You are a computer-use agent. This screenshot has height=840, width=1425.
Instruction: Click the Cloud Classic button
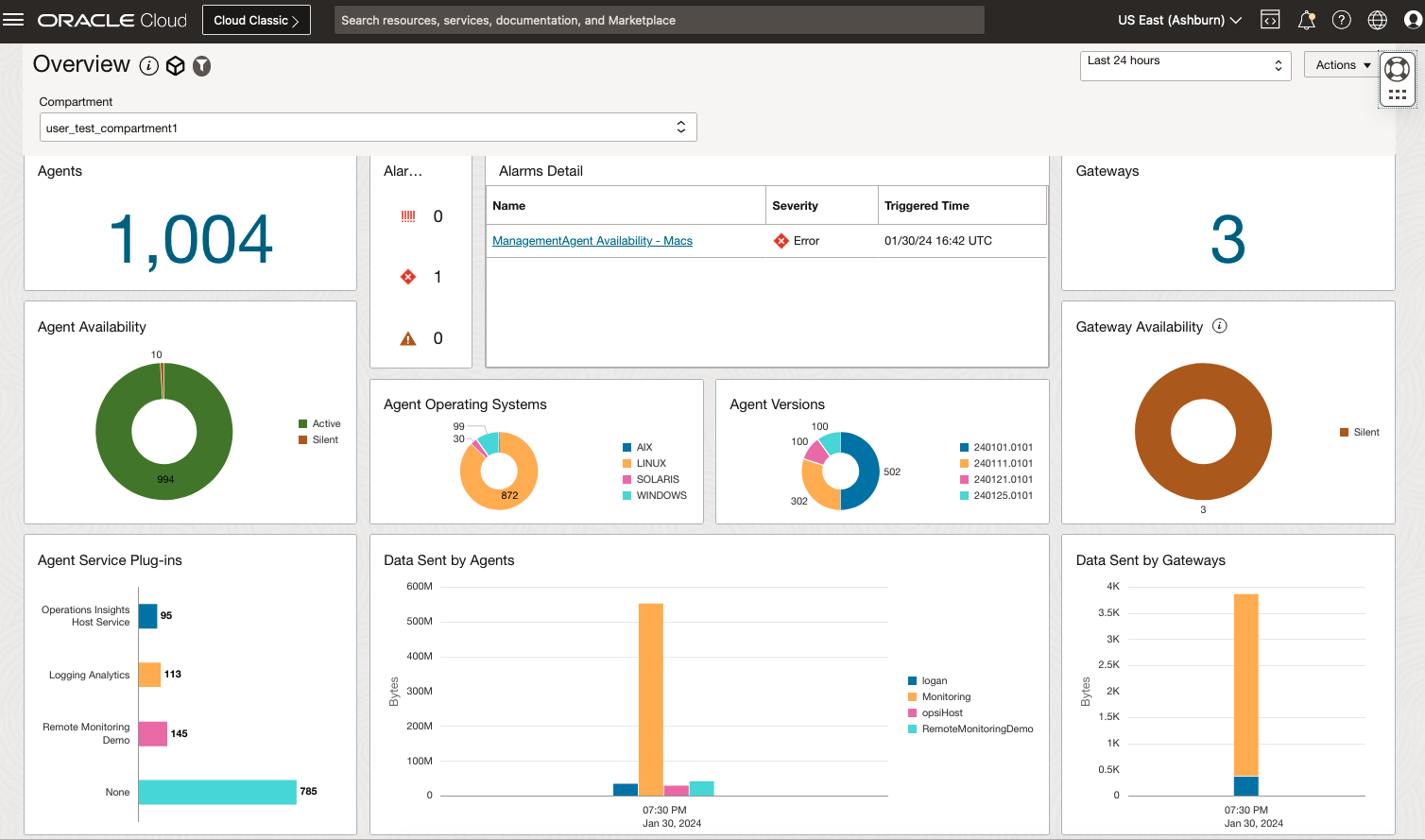point(256,20)
